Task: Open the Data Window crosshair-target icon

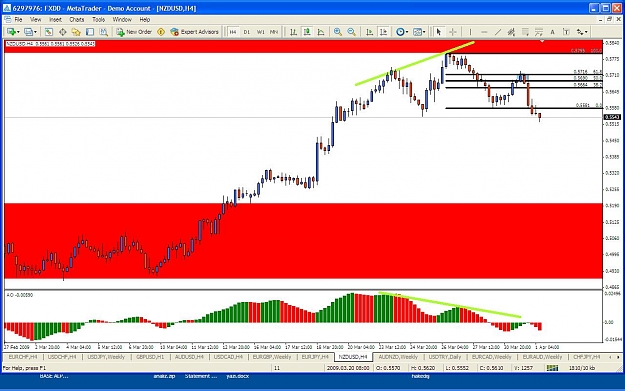Action: pyautogui.click(x=63, y=32)
